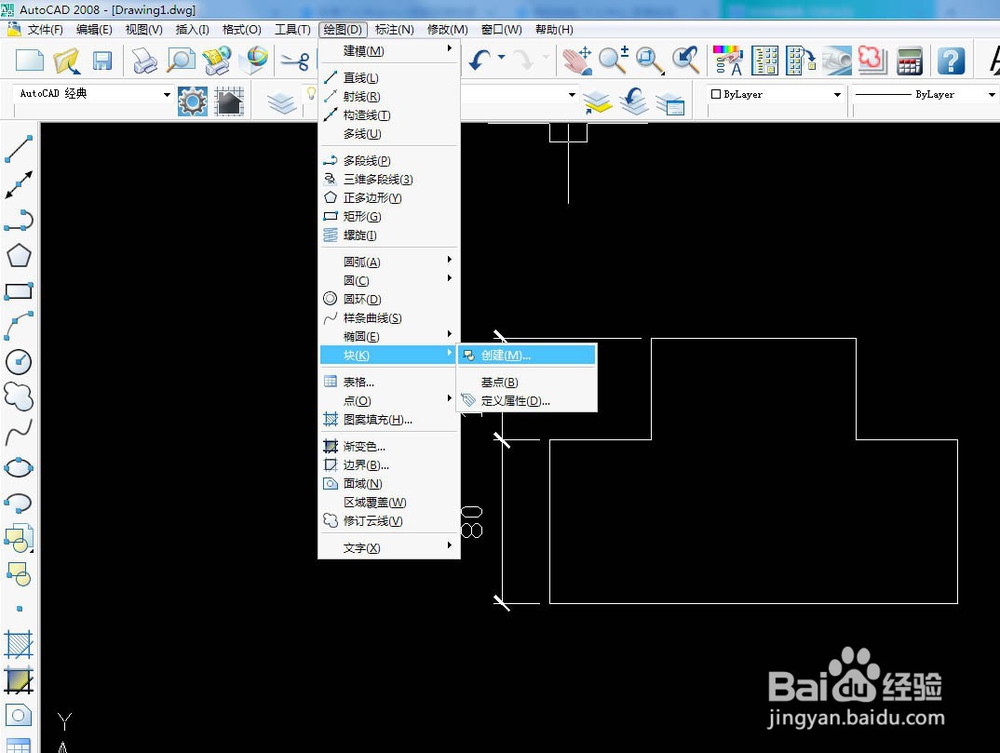
Task: Expand 圆弧(A) submenu
Action: tap(389, 262)
